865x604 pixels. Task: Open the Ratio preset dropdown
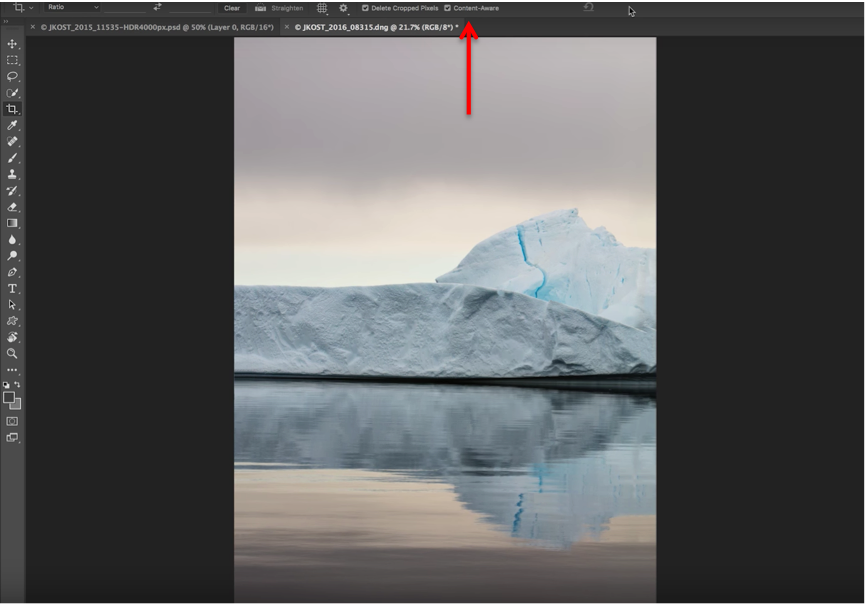[73, 8]
